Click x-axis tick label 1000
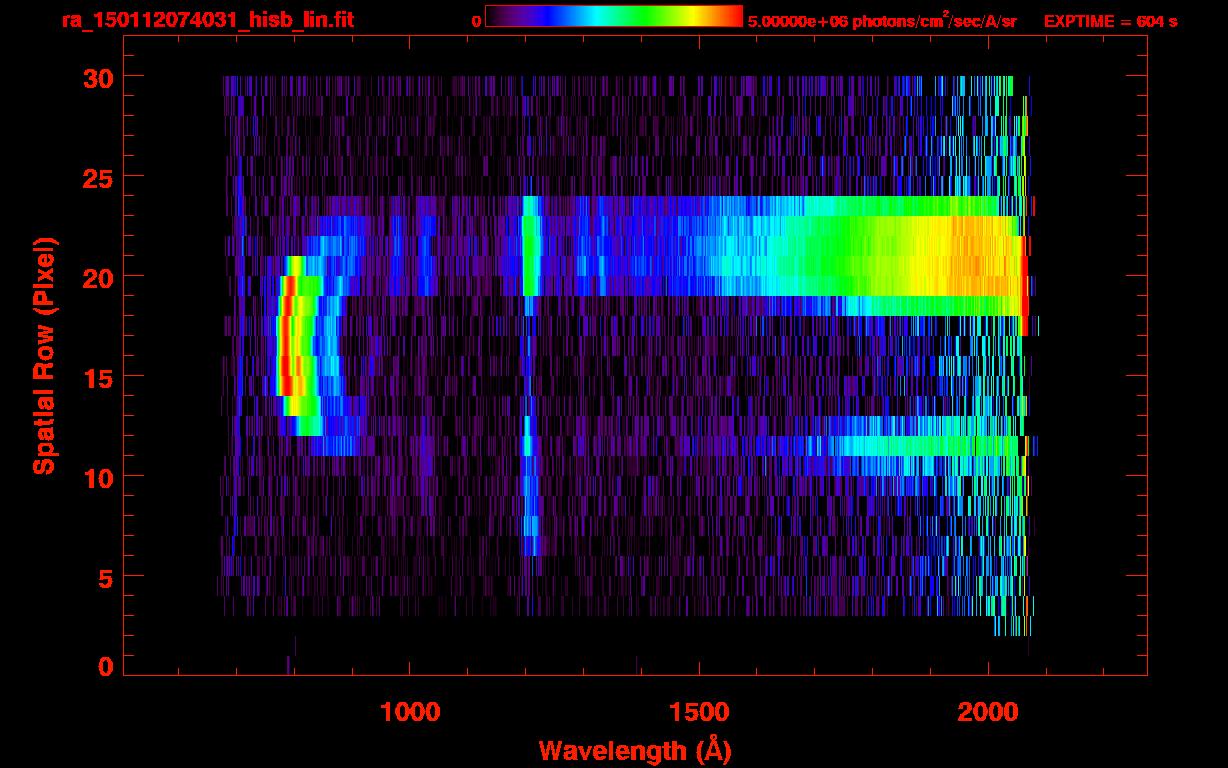 pyautogui.click(x=410, y=711)
